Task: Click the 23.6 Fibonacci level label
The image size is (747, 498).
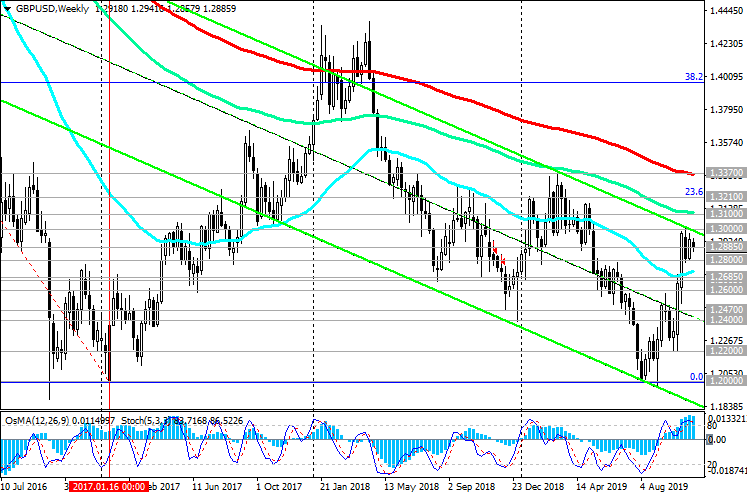Action: tap(694, 192)
